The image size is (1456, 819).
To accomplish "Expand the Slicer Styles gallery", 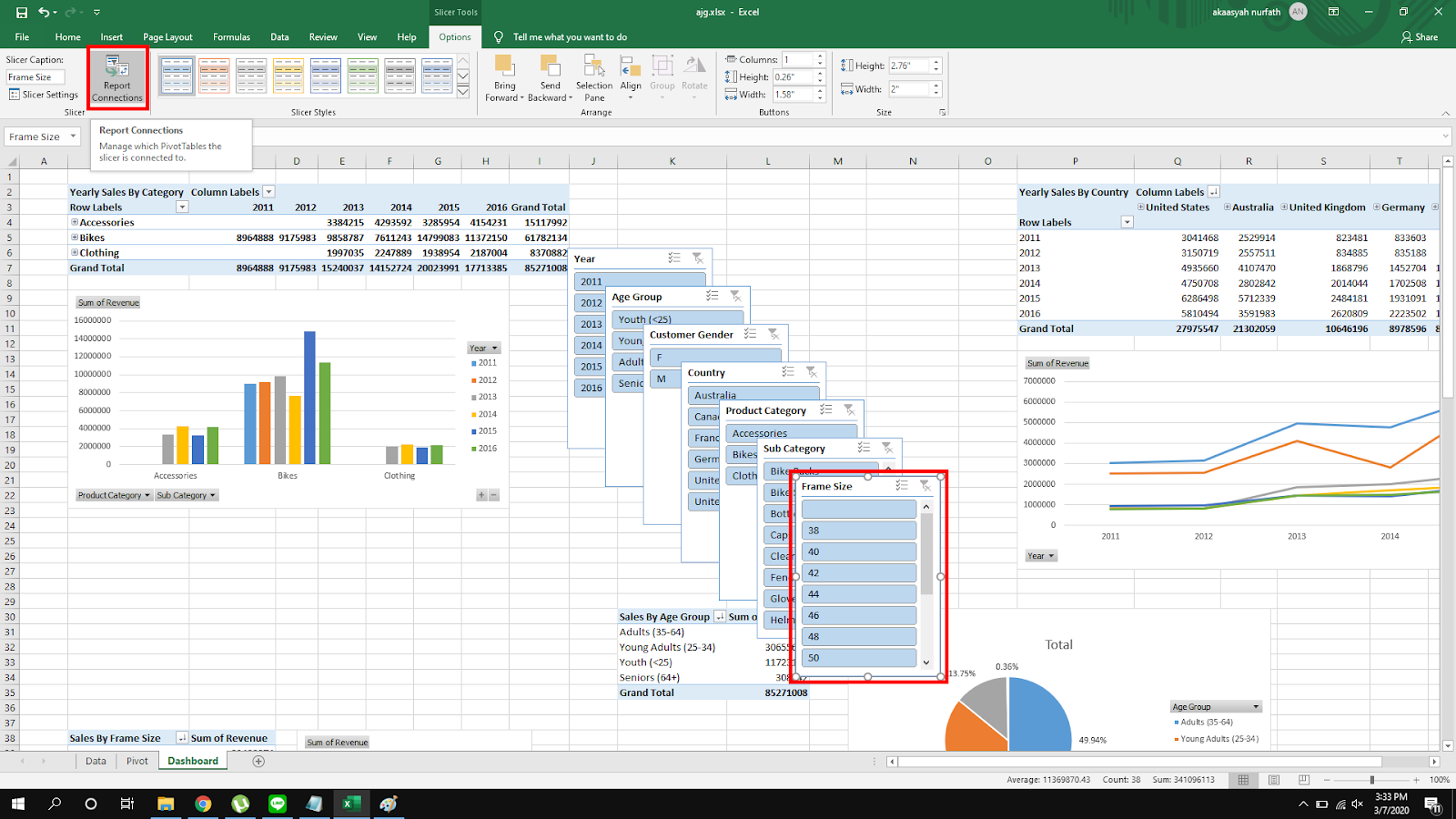I will tap(463, 93).
